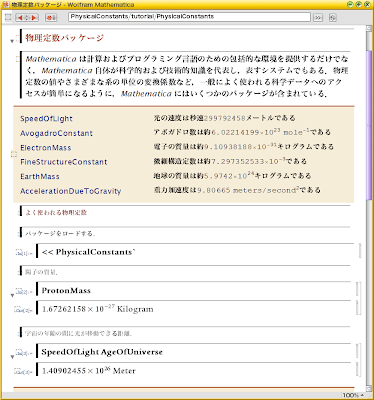Open the 100% magnification dropdown

(353, 395)
